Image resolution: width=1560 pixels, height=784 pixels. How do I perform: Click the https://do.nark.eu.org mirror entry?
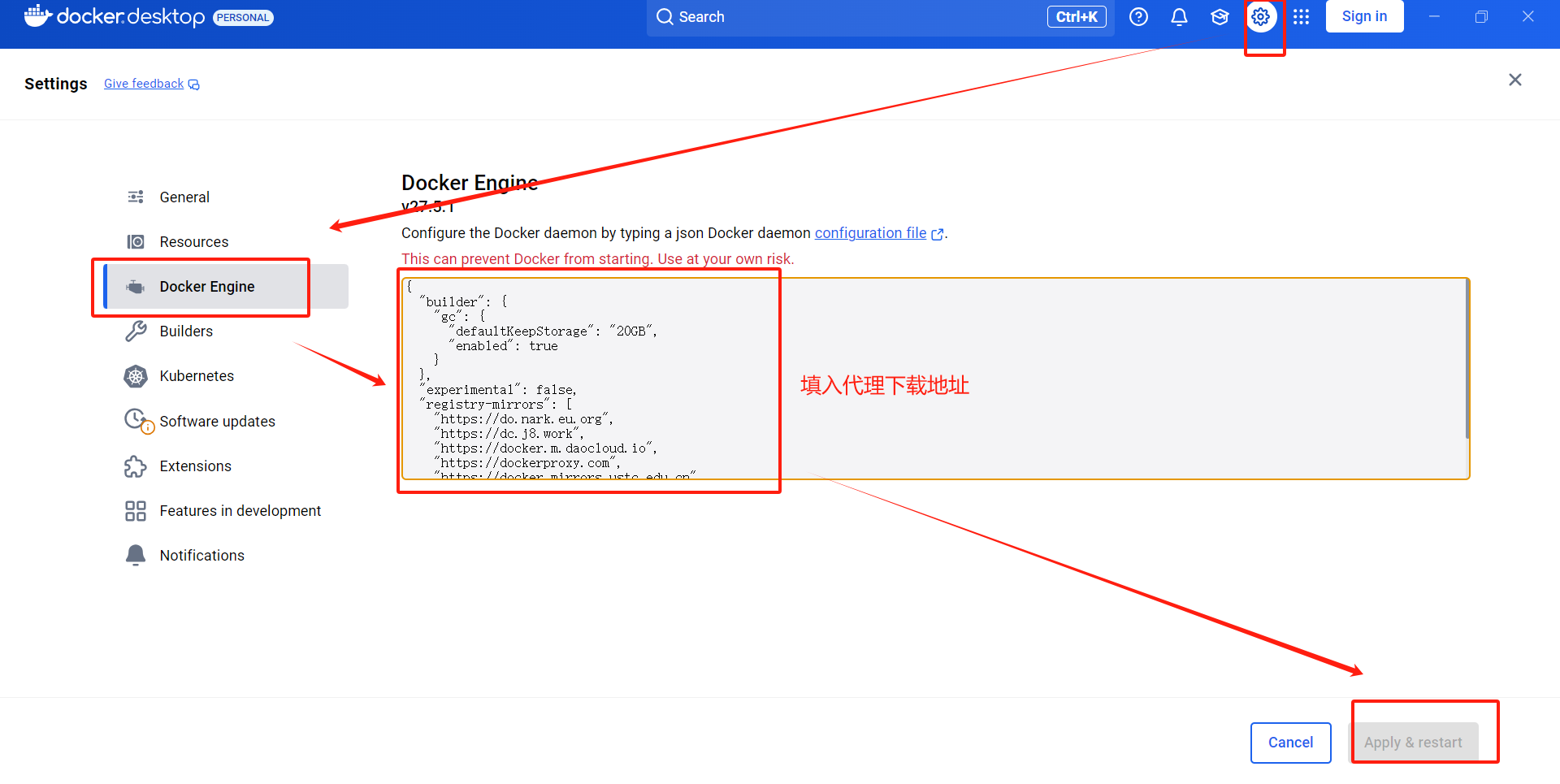coord(524,419)
